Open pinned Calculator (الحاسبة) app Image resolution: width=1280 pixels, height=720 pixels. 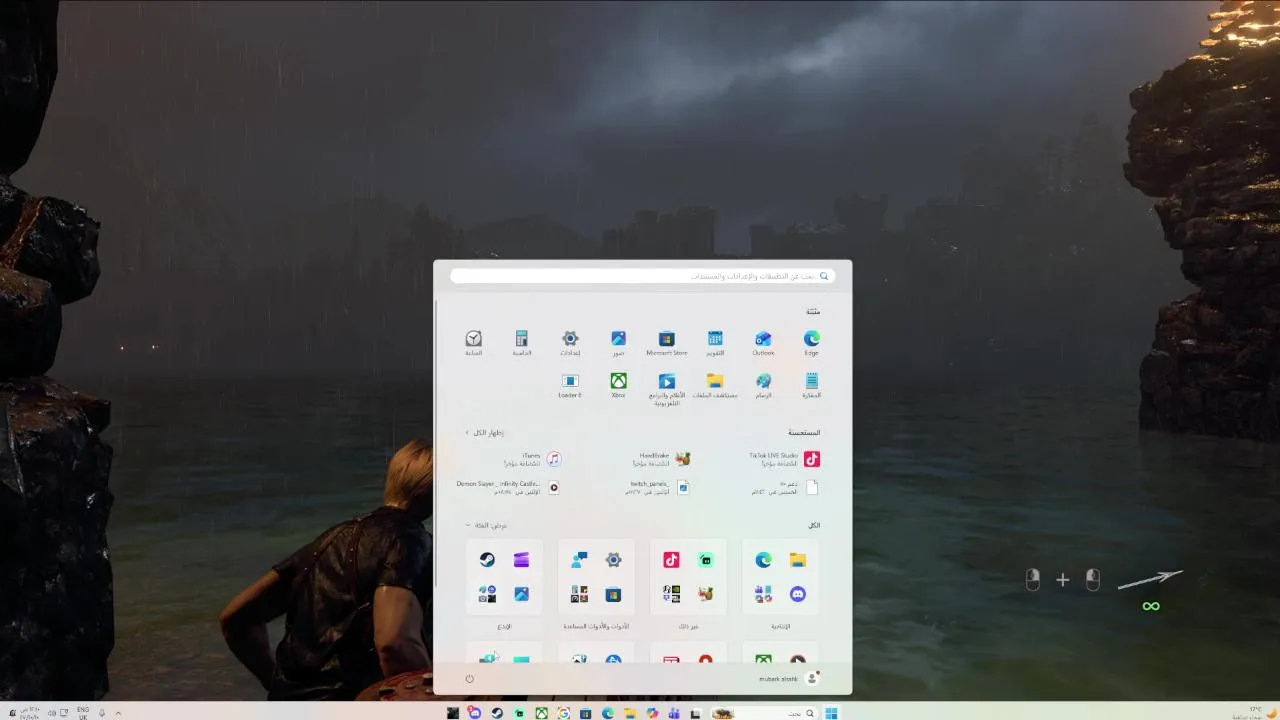[x=521, y=343]
